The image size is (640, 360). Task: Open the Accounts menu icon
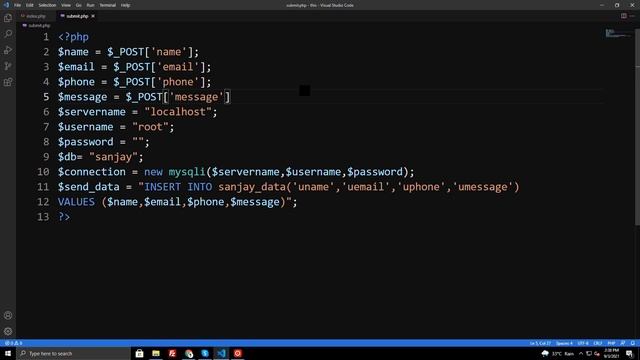8,315
